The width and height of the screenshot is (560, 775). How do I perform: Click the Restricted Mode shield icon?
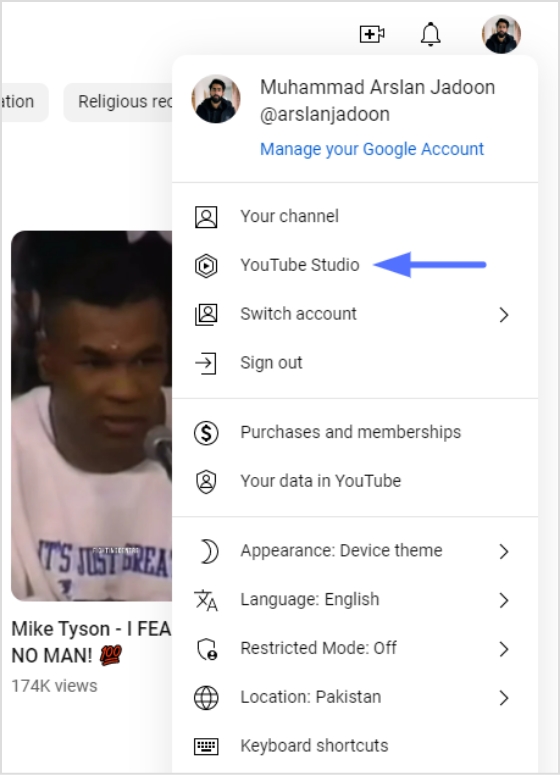[x=207, y=649]
